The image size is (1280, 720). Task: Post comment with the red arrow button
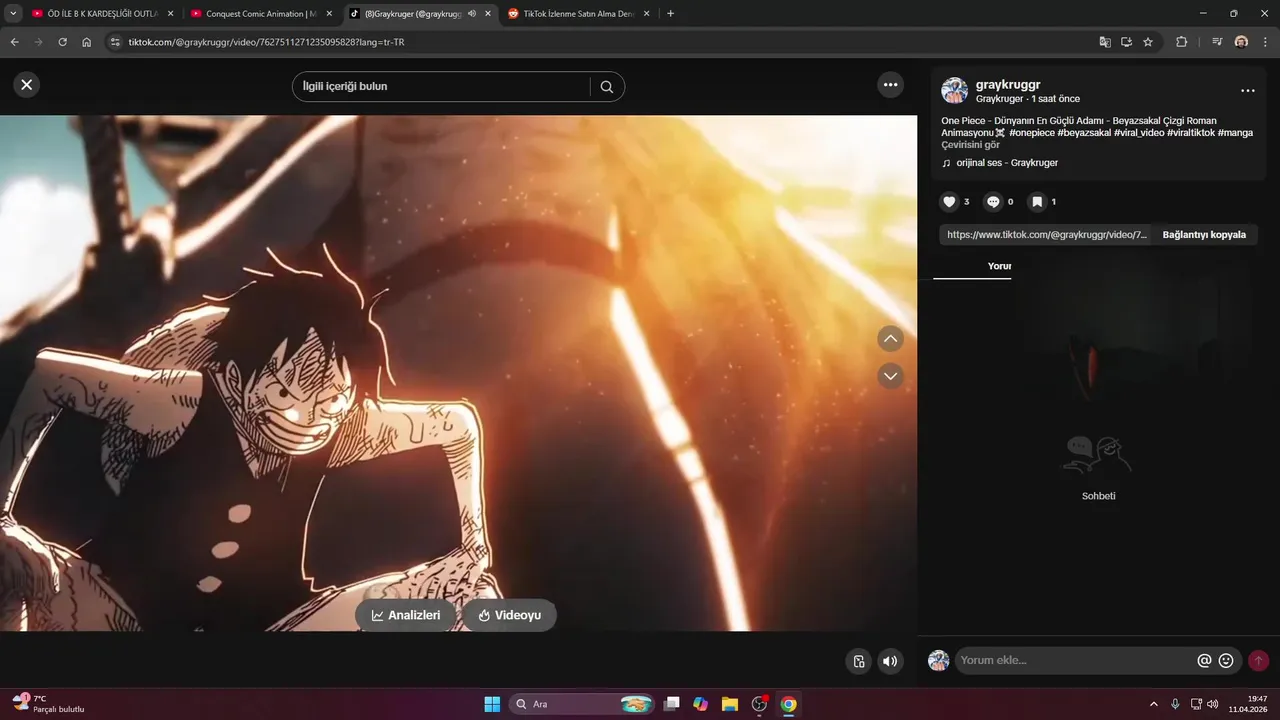pos(1258,660)
